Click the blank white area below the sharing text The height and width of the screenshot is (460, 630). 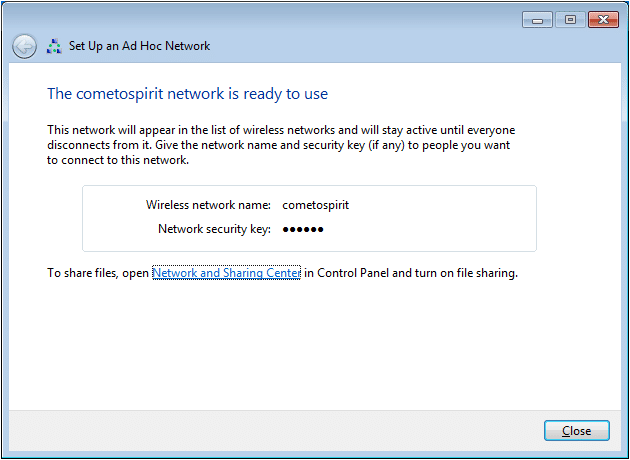pyautogui.click(x=315, y=346)
